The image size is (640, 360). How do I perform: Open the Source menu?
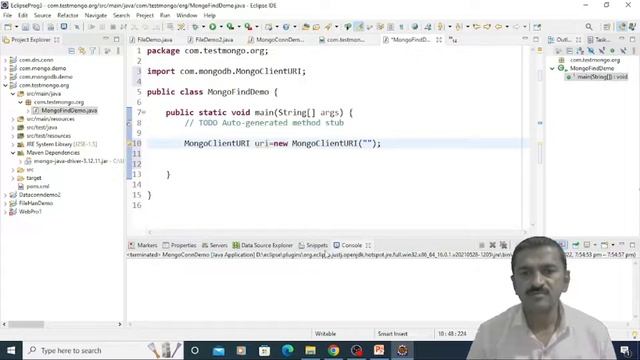(42, 15)
